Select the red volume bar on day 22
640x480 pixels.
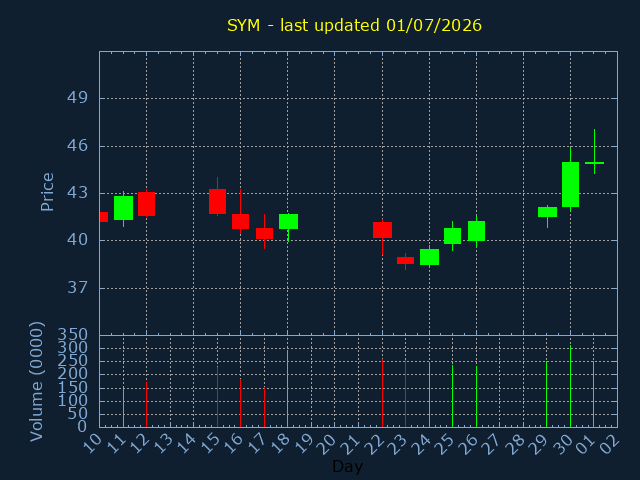(382, 393)
